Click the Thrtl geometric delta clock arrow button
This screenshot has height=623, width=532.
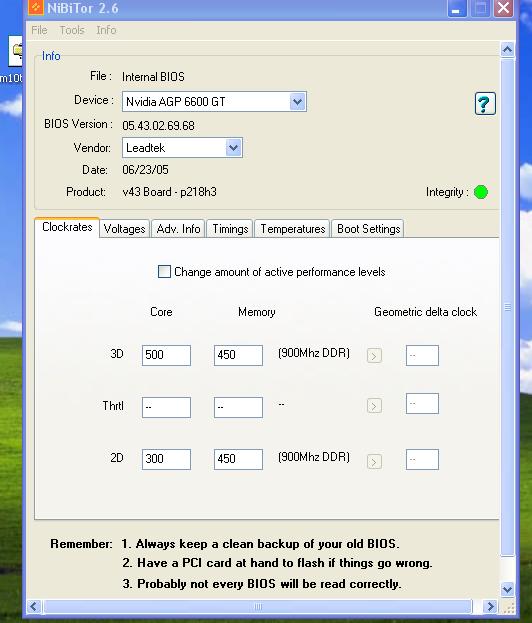tap(374, 406)
